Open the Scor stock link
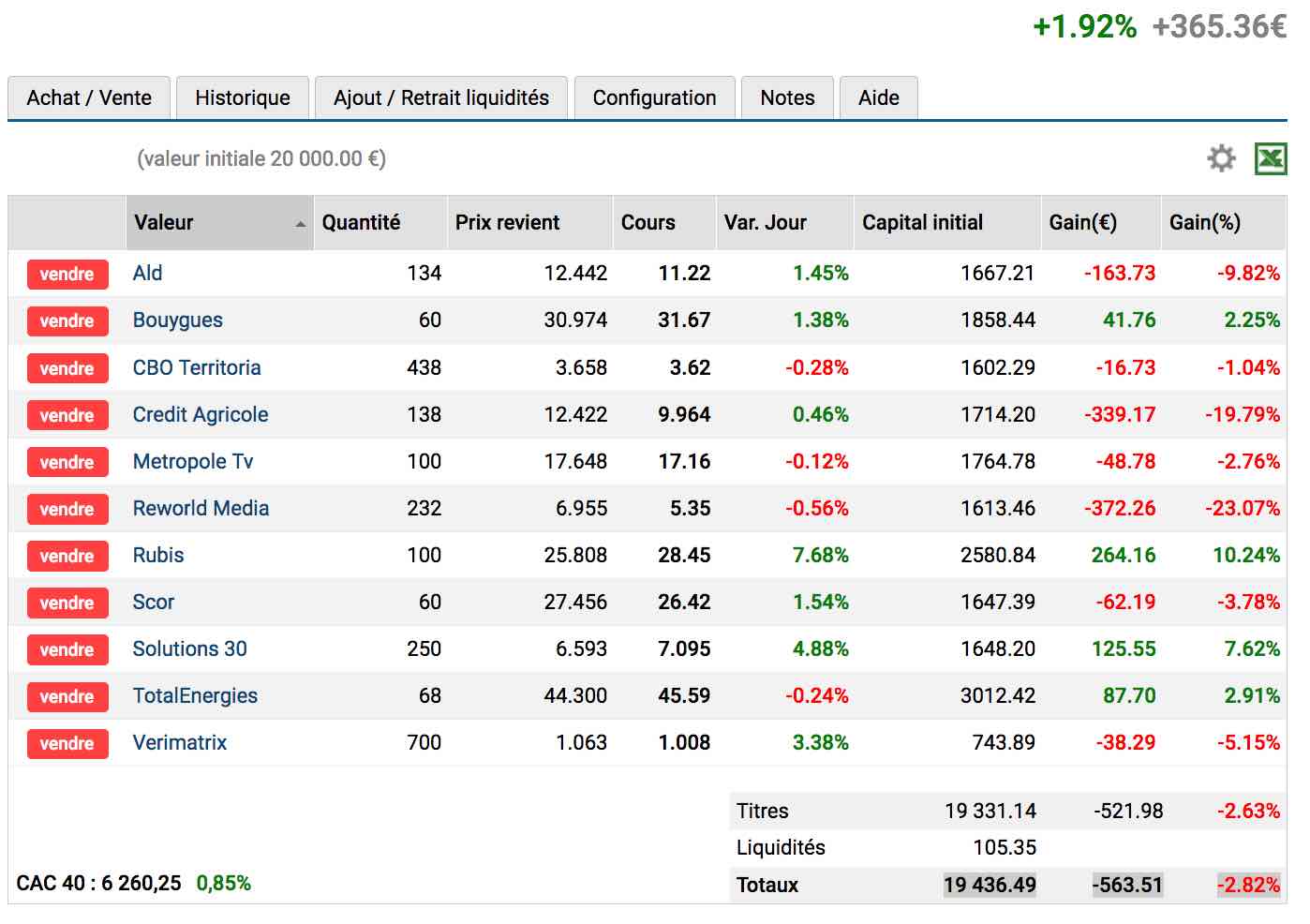The image size is (1310, 924). pos(154,602)
